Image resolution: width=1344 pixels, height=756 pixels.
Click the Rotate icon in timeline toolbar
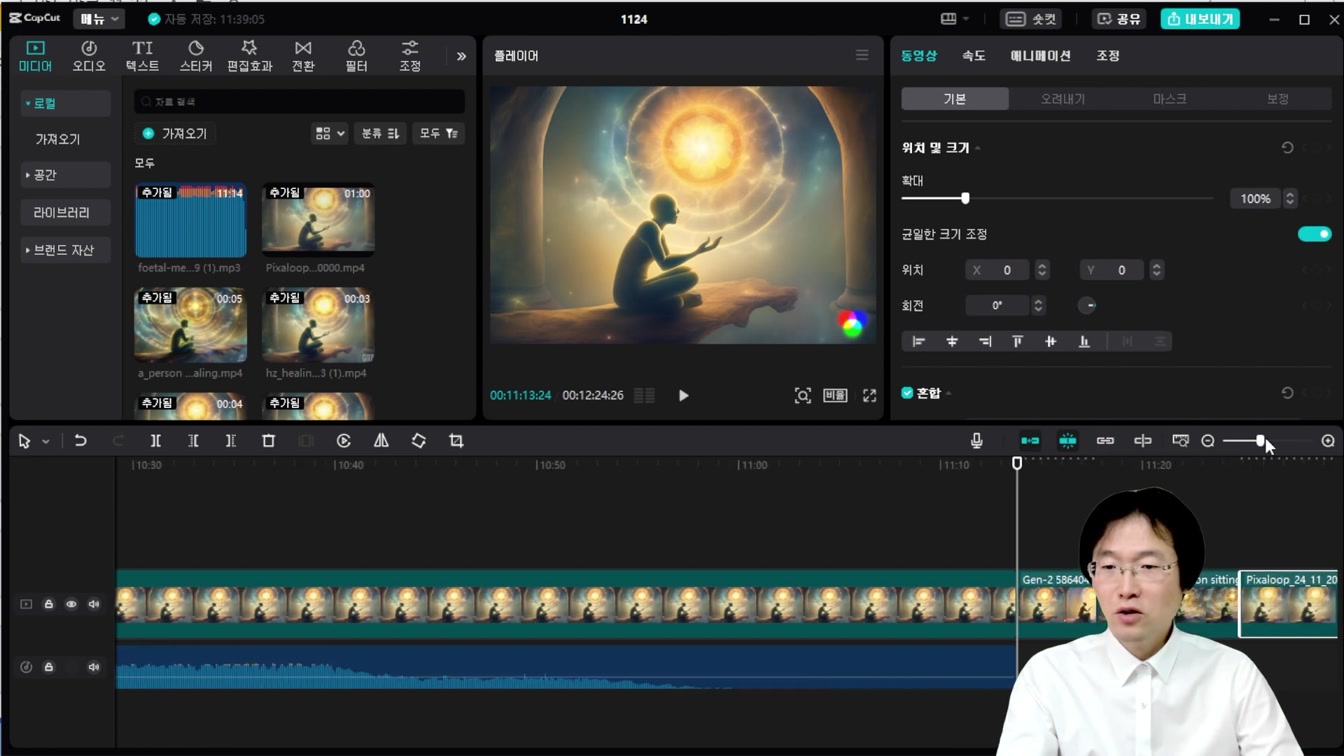click(x=419, y=441)
